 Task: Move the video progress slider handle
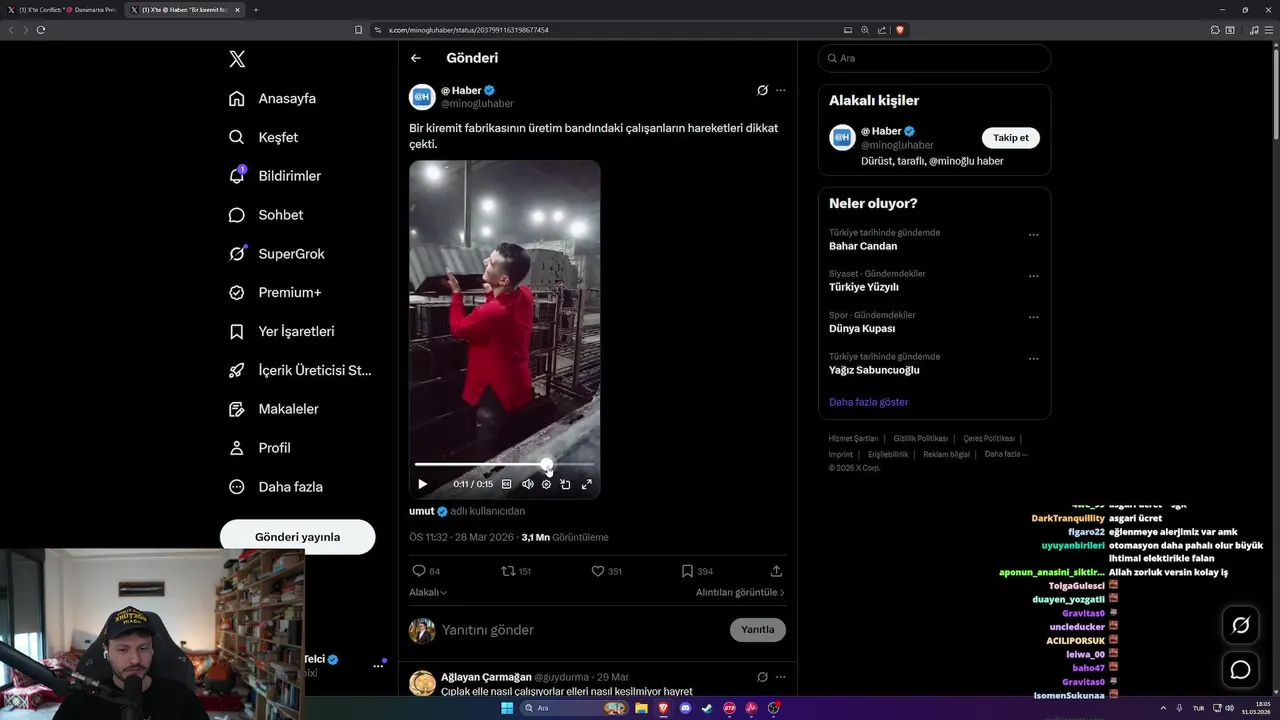(x=547, y=464)
